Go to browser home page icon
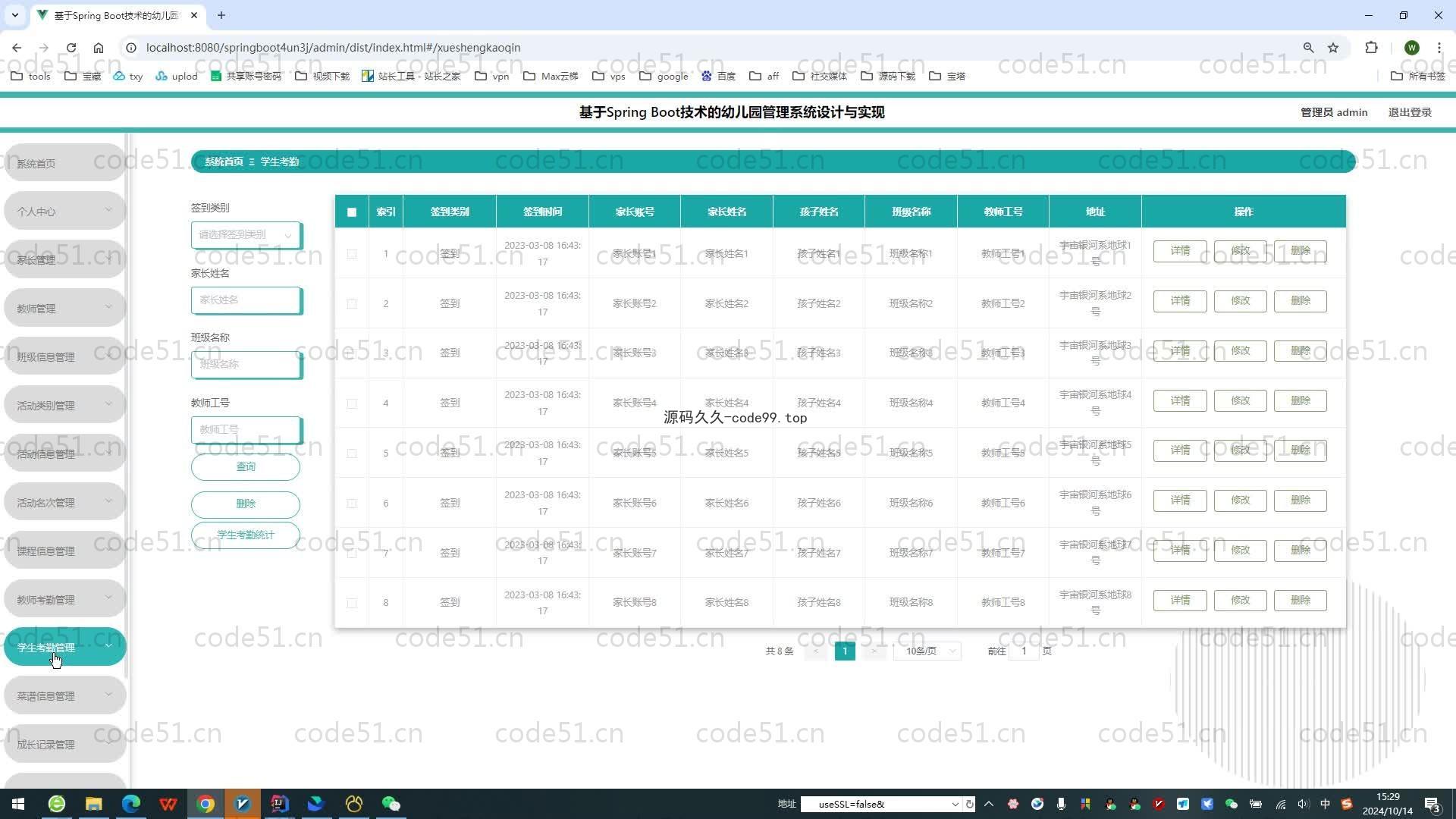The width and height of the screenshot is (1456, 819). pyautogui.click(x=99, y=47)
